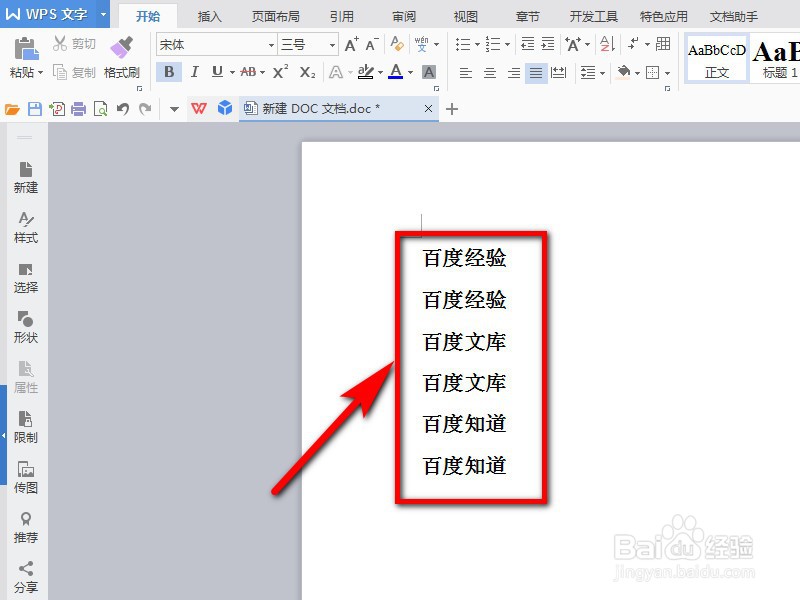The width and height of the screenshot is (800, 600).
Task: Click the text highlight pen icon
Action: click(365, 72)
